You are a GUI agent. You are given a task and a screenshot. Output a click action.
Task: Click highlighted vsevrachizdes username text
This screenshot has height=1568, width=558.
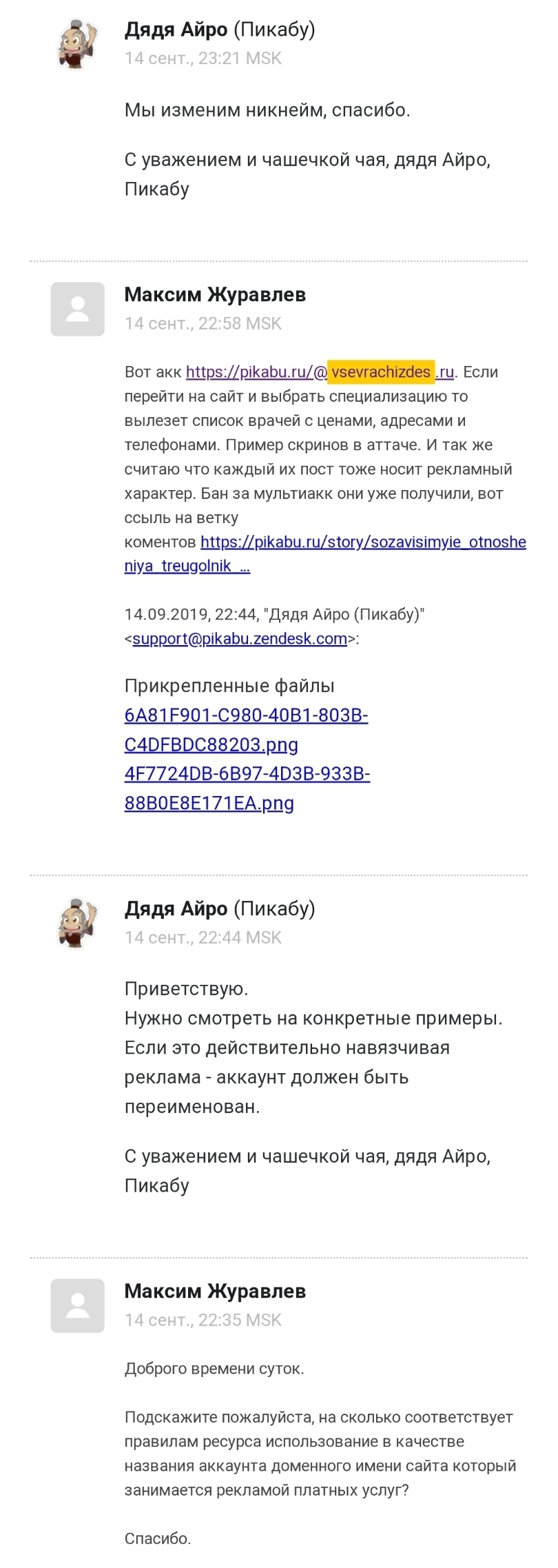(x=381, y=372)
